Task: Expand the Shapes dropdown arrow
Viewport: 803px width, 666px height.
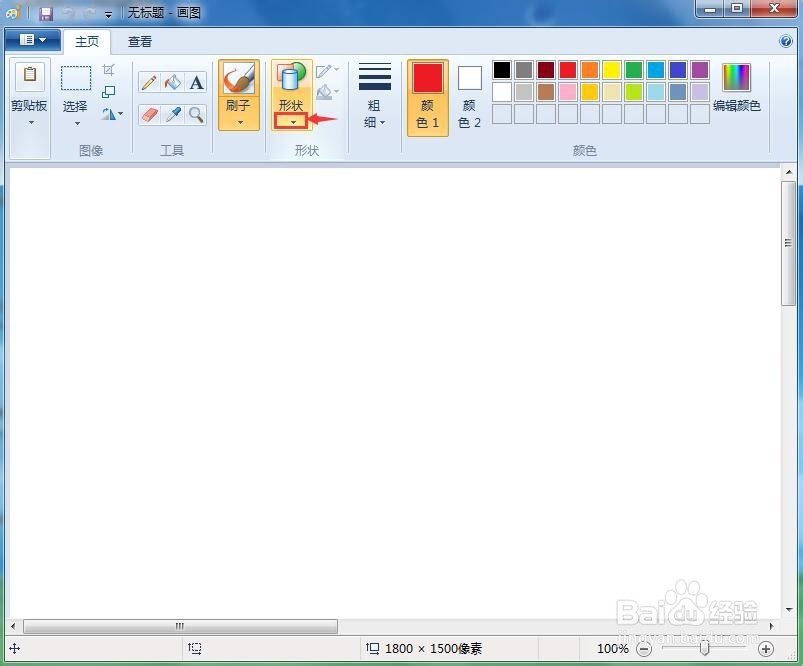Action: coord(293,122)
